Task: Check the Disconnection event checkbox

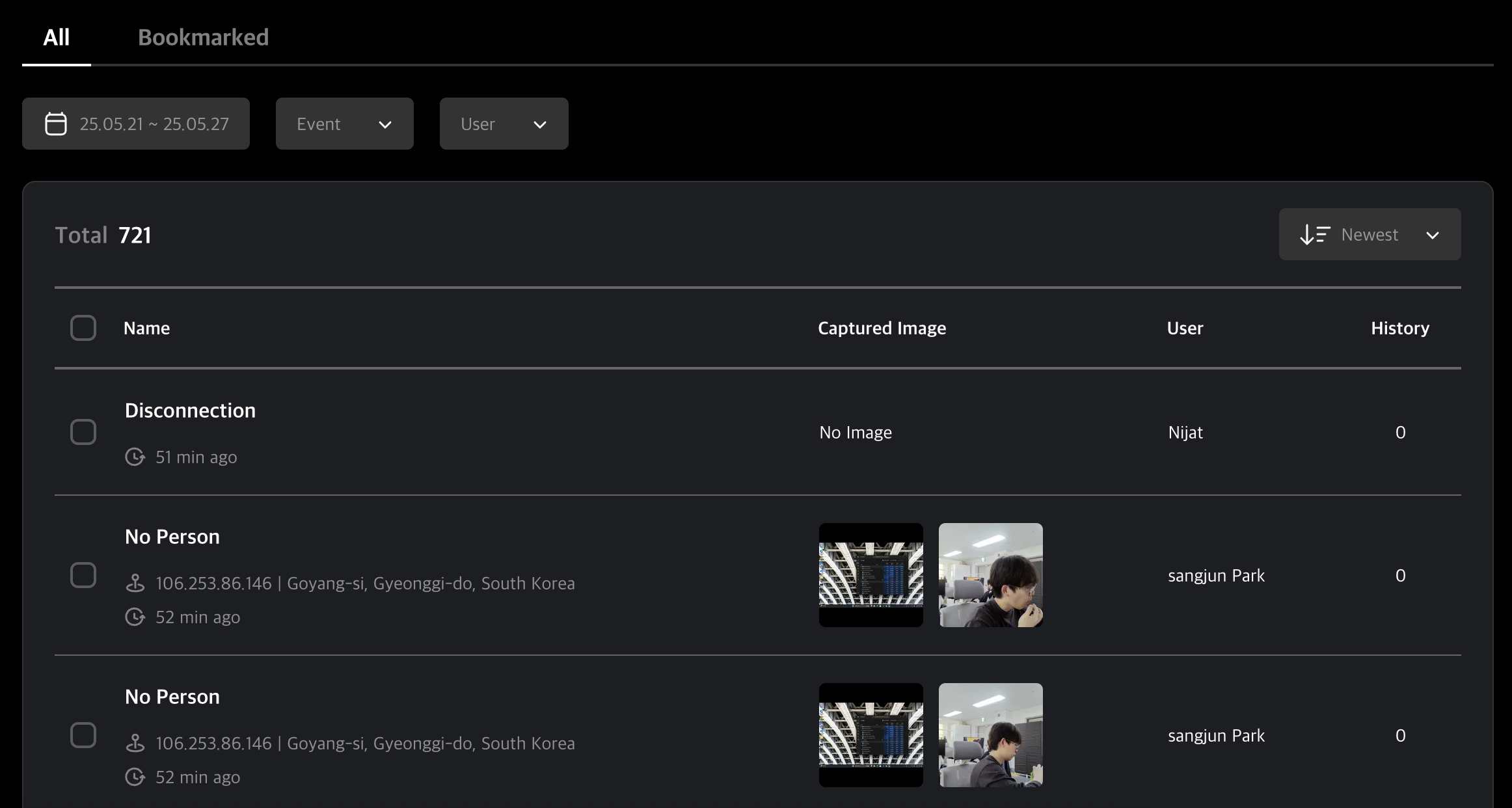Action: click(83, 432)
